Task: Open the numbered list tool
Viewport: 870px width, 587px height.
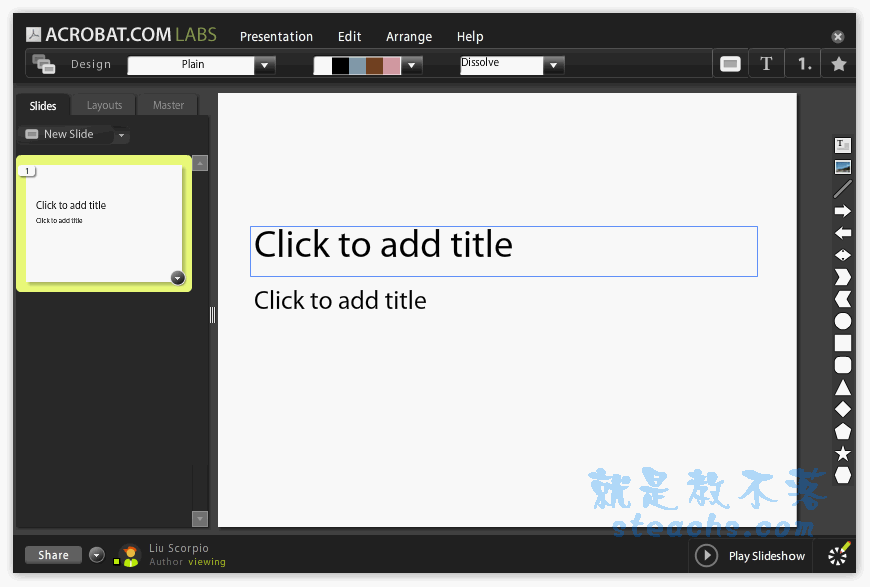Action: (x=804, y=64)
